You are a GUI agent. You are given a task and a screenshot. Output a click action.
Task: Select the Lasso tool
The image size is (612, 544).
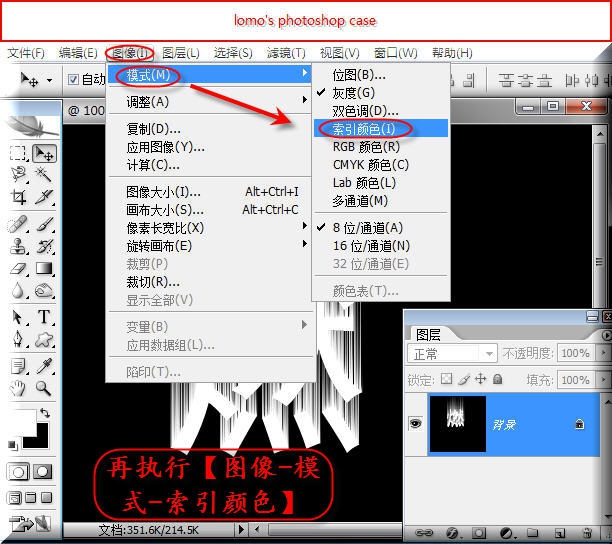click(x=18, y=174)
